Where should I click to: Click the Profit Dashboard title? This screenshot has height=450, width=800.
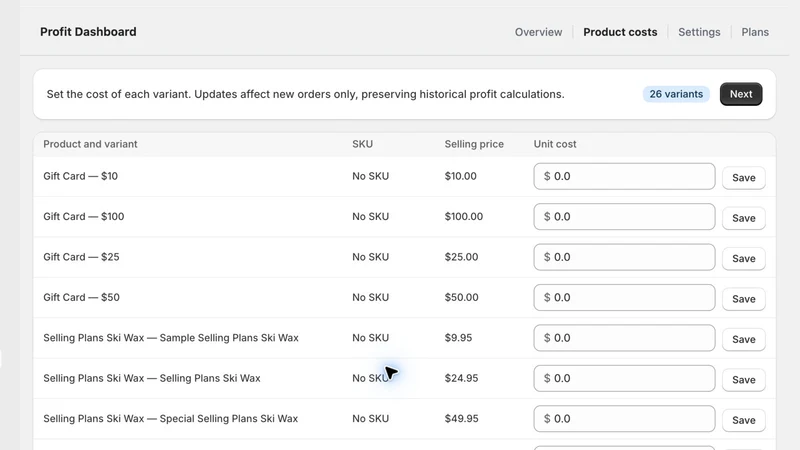click(x=88, y=32)
